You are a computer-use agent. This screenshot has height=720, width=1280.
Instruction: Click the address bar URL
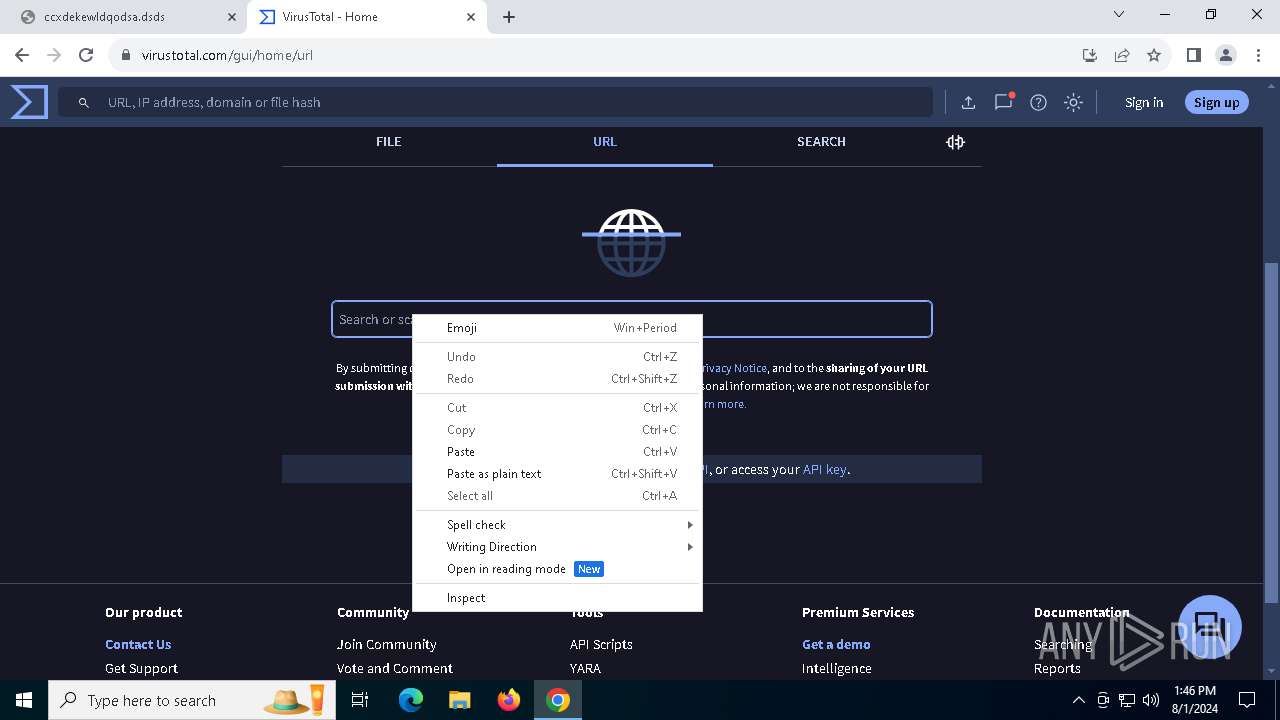pos(227,55)
